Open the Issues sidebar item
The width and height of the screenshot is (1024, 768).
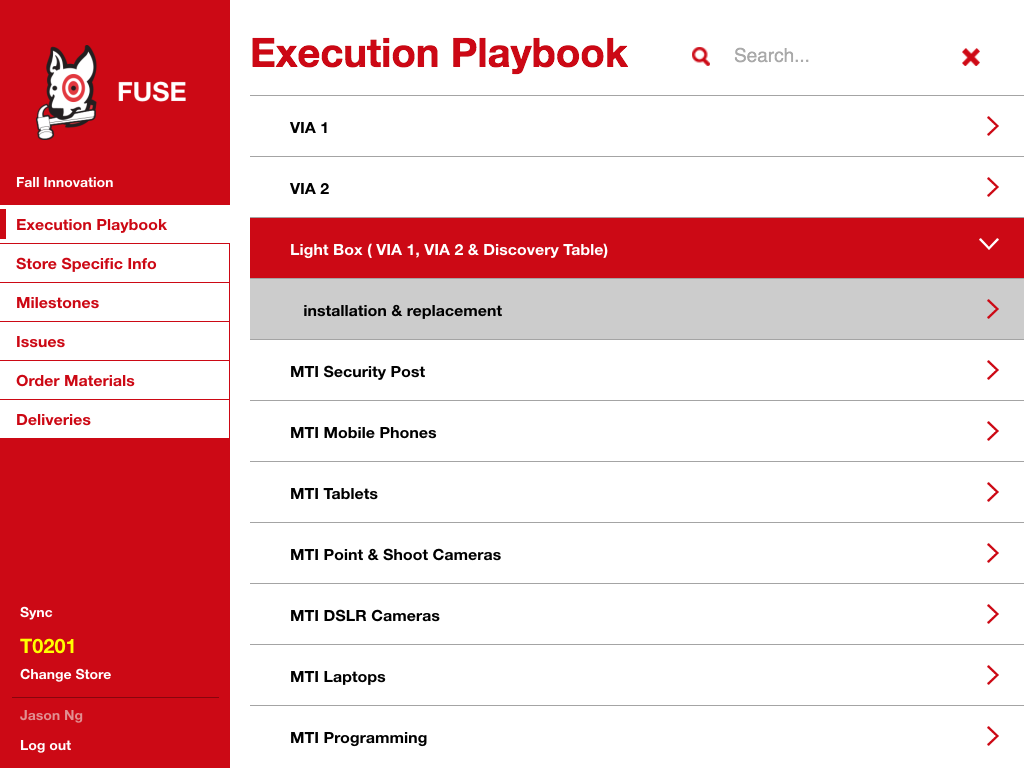[115, 342]
